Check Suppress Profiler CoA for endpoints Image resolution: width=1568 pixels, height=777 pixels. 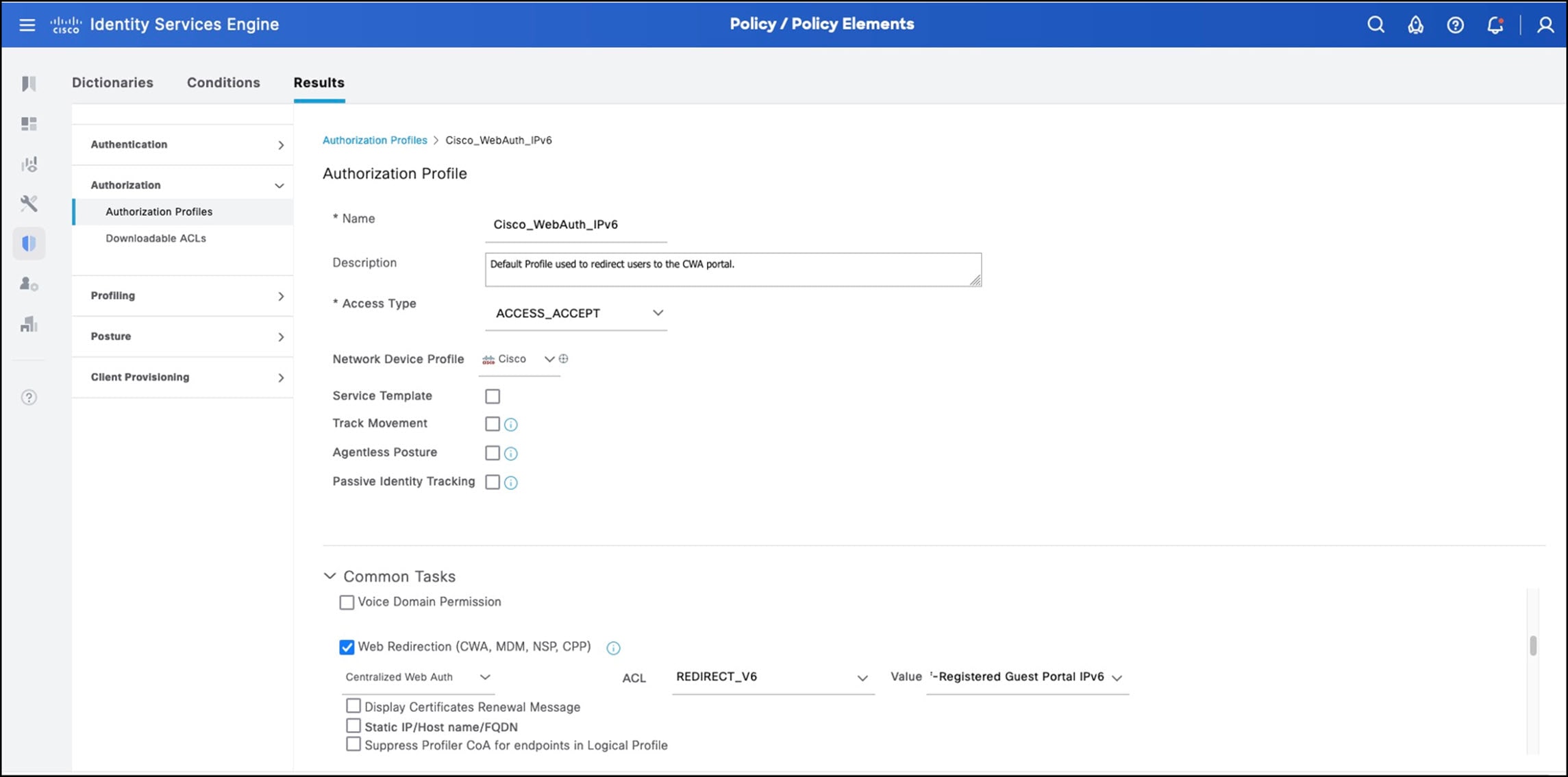click(x=353, y=744)
